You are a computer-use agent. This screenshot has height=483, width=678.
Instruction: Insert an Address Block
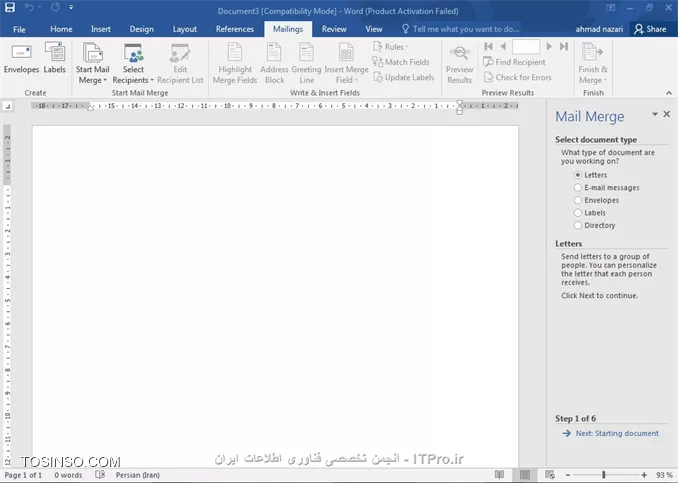click(x=274, y=64)
